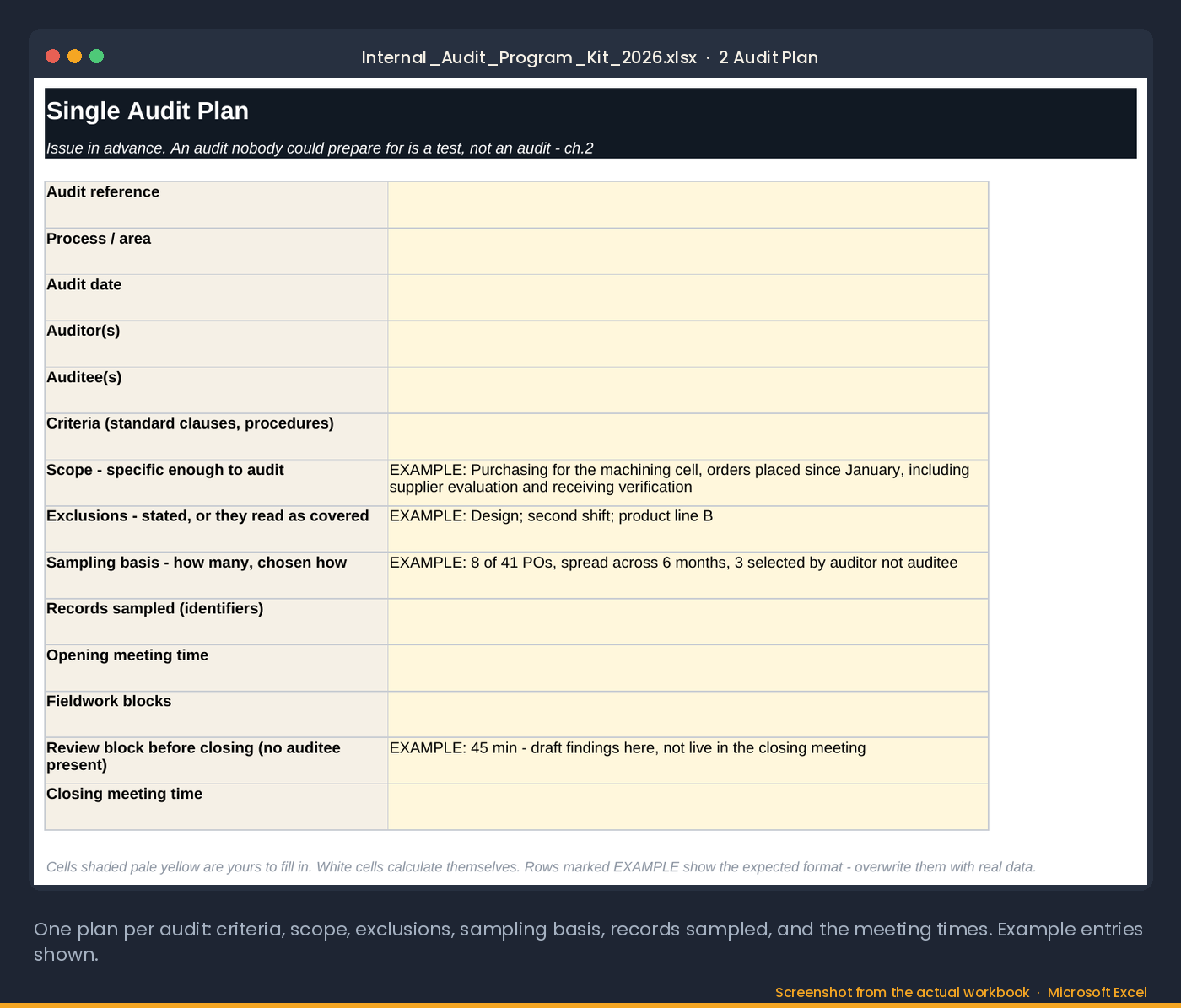Select the empty Criteria input cell
1181x1008 pixels.
[x=688, y=437]
